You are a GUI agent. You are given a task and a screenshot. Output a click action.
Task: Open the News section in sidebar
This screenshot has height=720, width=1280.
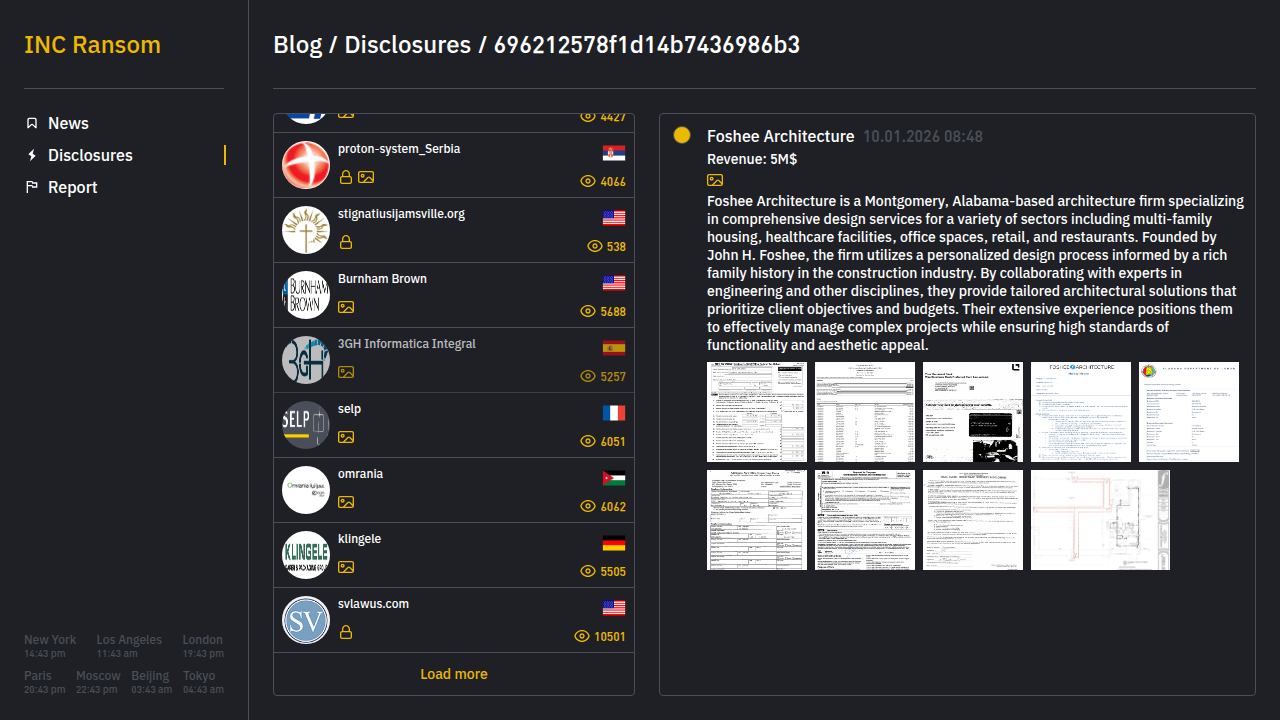pos(68,123)
